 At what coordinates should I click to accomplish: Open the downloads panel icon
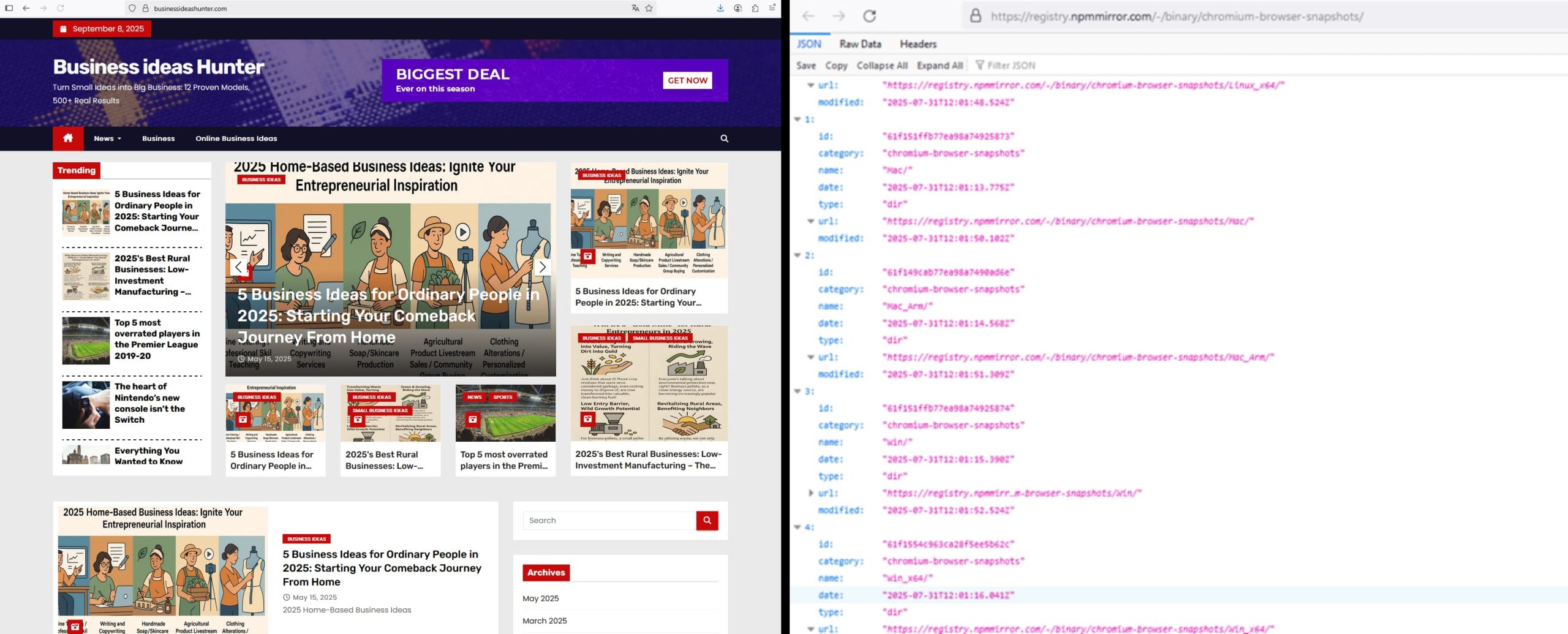point(720,9)
